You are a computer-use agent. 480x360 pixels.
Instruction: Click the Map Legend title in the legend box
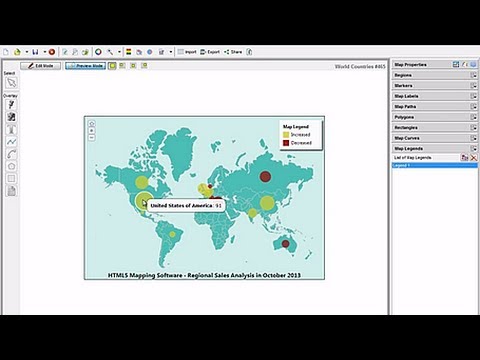pyautogui.click(x=296, y=127)
